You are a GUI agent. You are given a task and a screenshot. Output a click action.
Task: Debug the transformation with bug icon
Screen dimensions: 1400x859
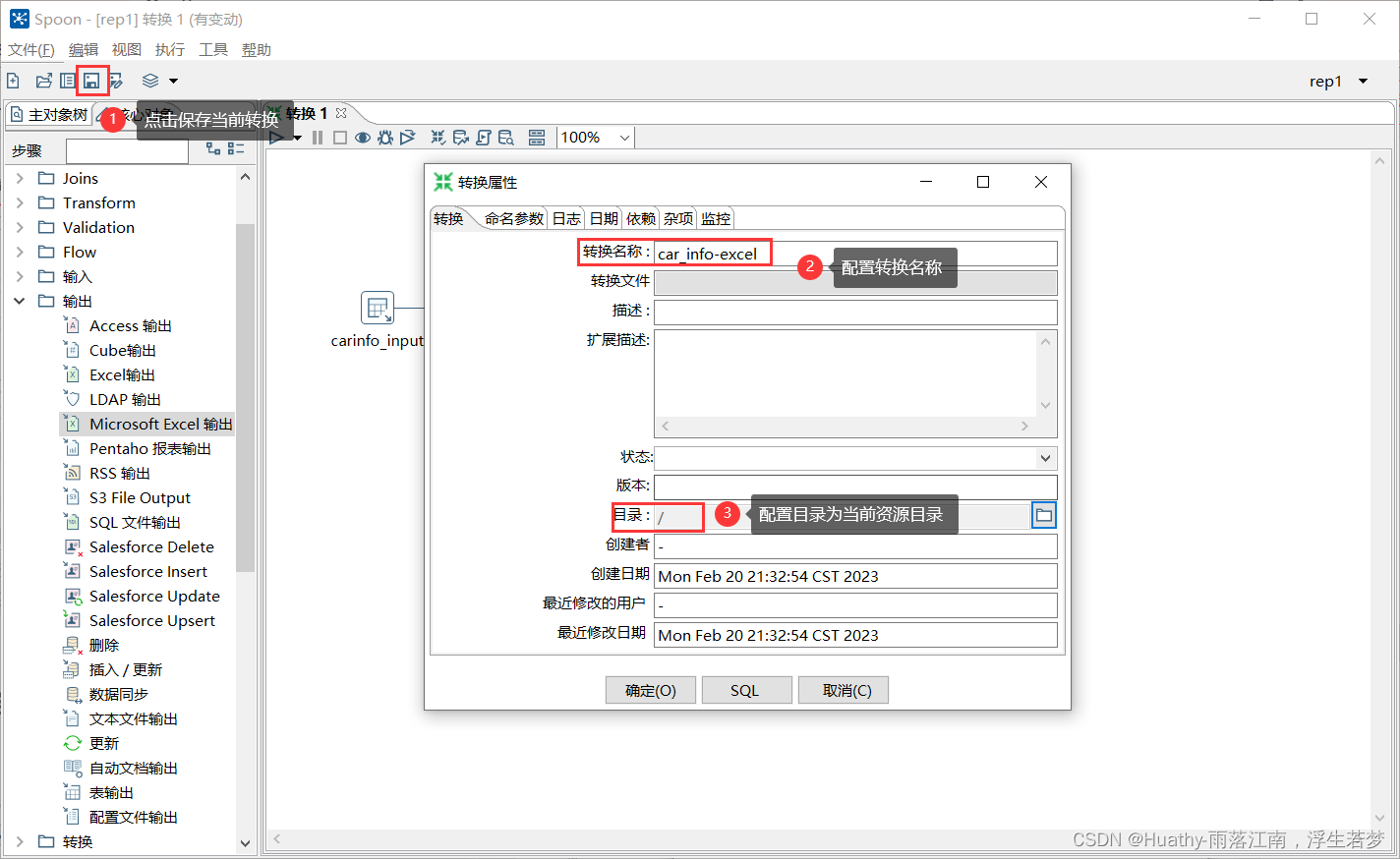[x=385, y=138]
